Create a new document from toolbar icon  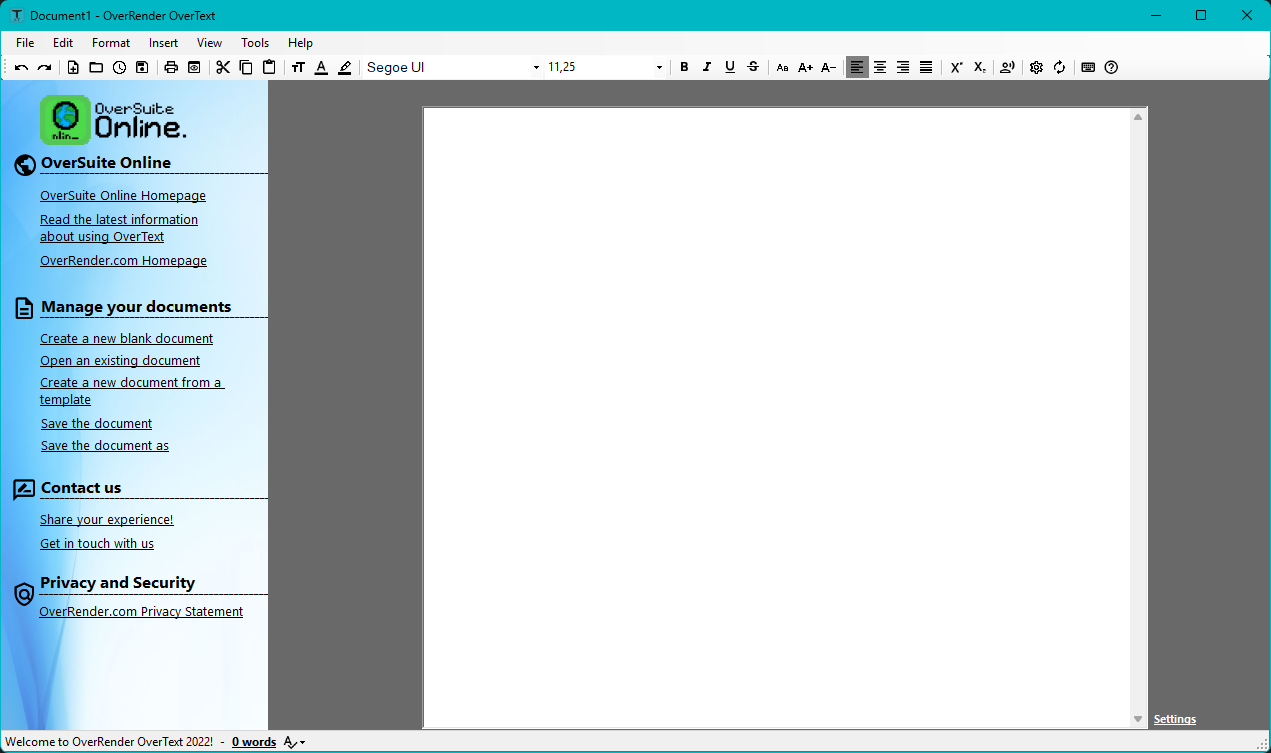tap(73, 68)
